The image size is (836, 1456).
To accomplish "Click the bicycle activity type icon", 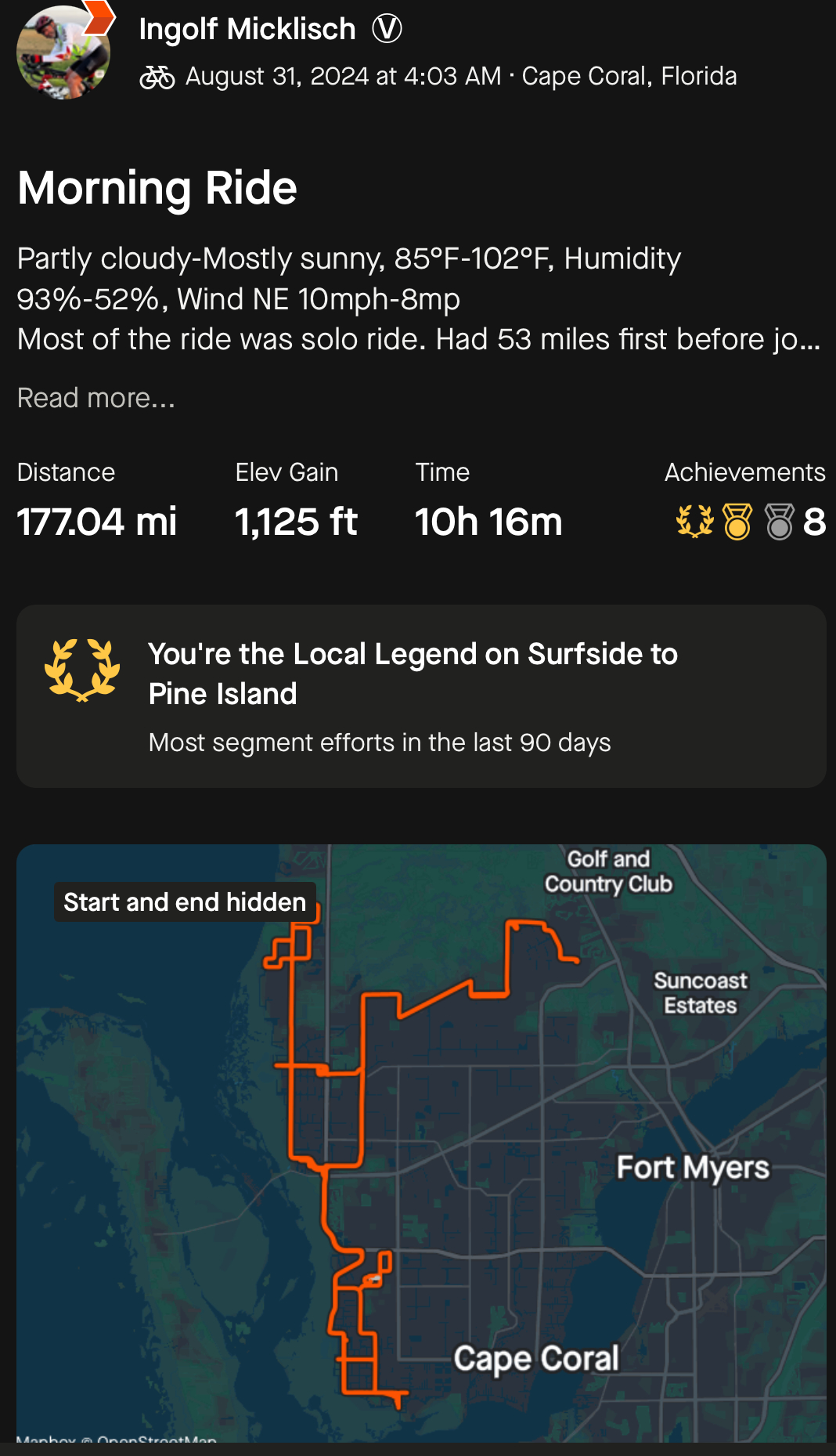I will click(157, 77).
